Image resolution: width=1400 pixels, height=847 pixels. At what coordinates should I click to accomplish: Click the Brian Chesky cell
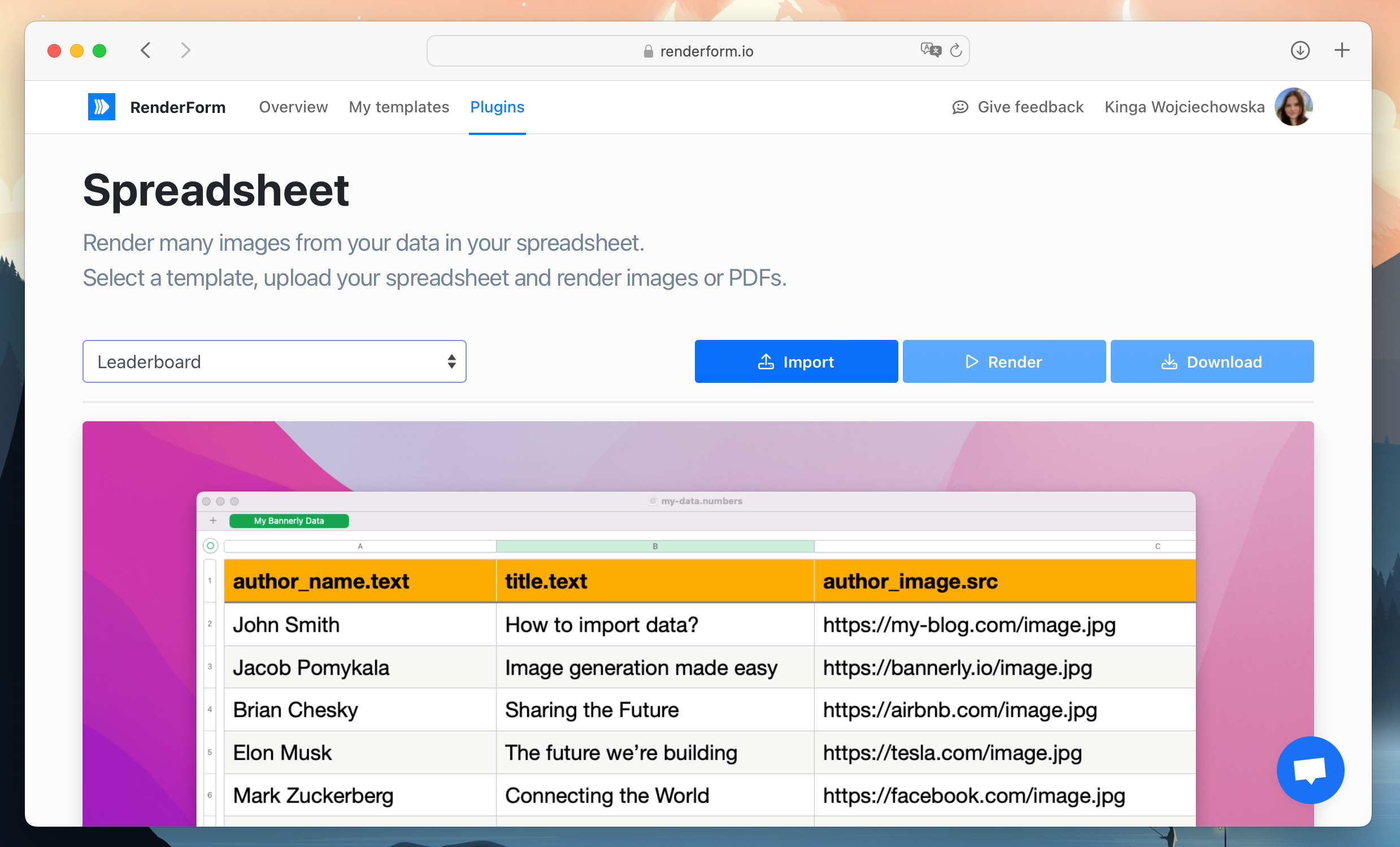(360, 710)
